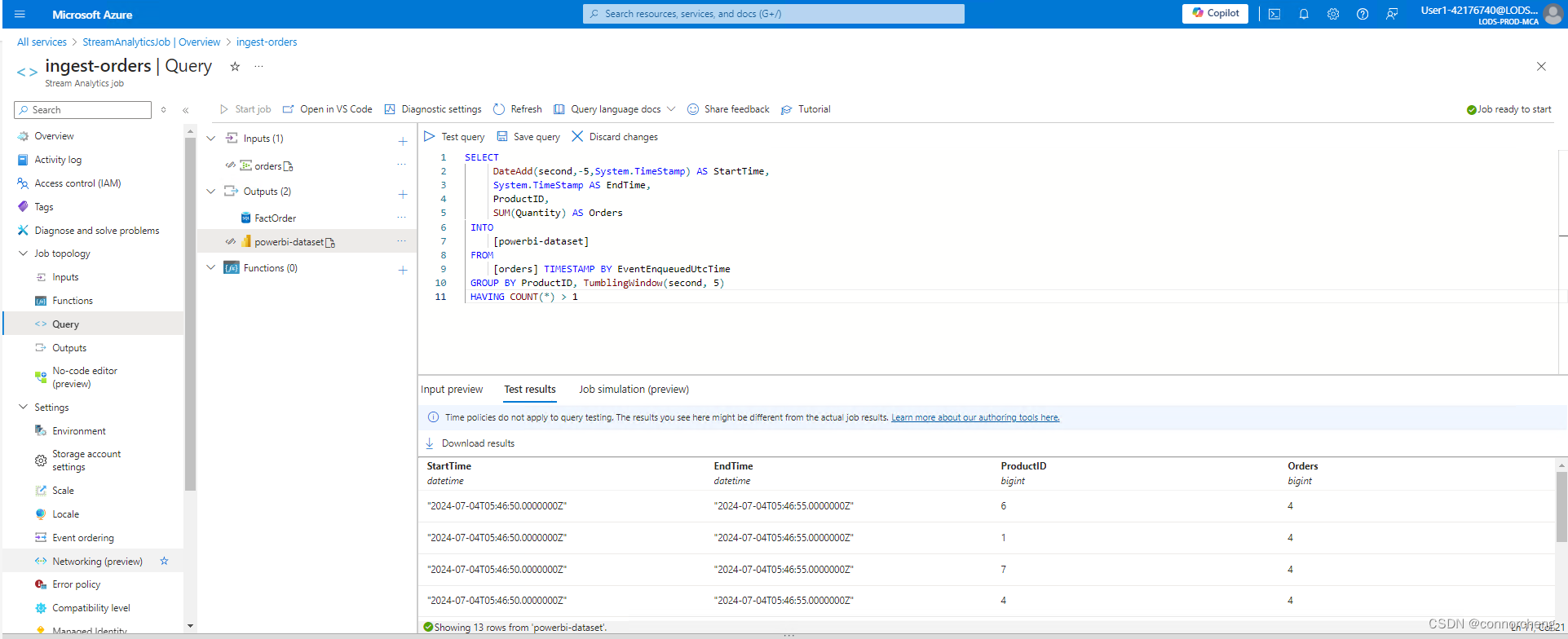1568x639 pixels.
Task: Add a new function with plus icon
Action: (403, 270)
